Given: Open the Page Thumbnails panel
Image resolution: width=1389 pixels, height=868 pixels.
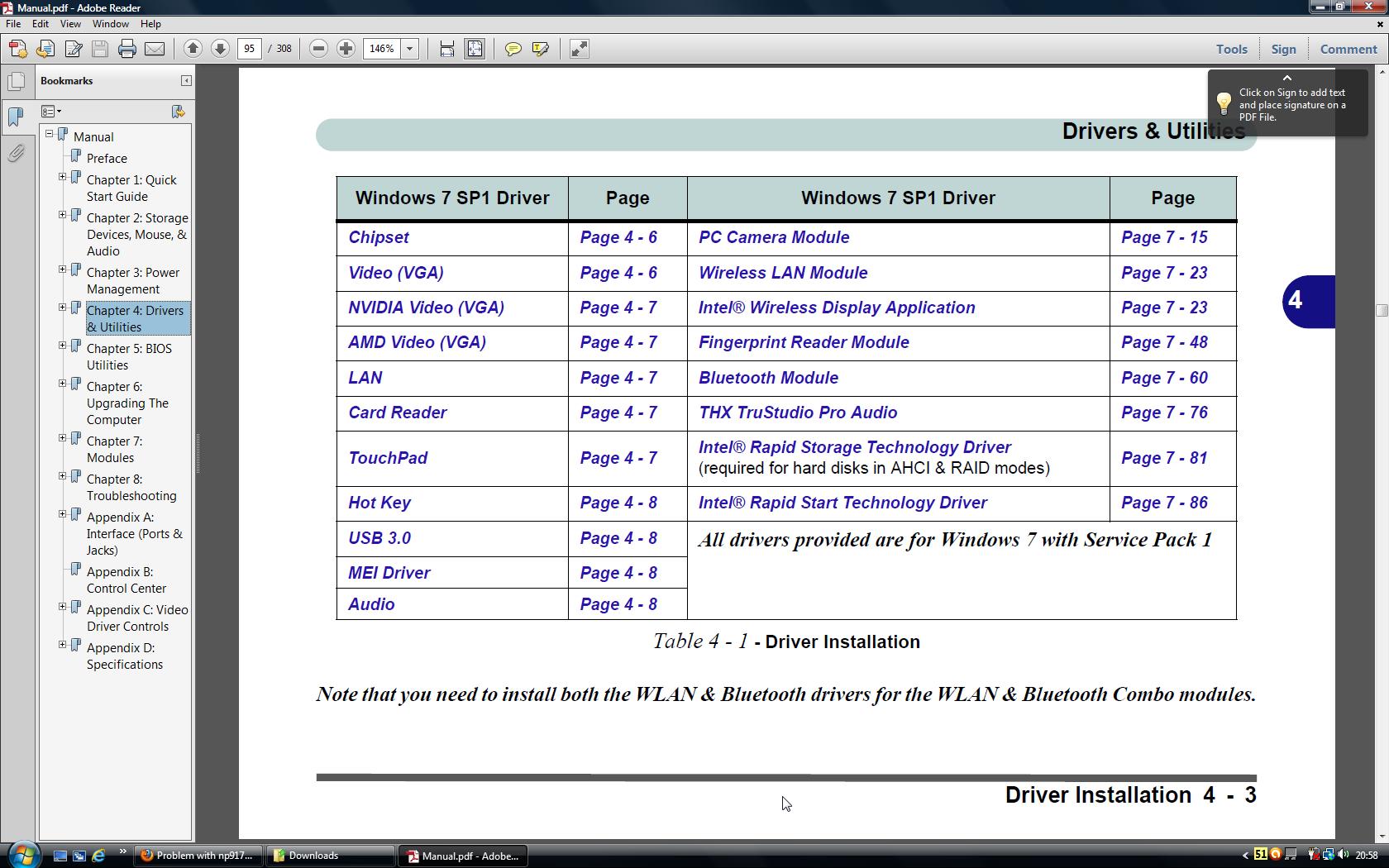Looking at the screenshot, I should [x=16, y=82].
